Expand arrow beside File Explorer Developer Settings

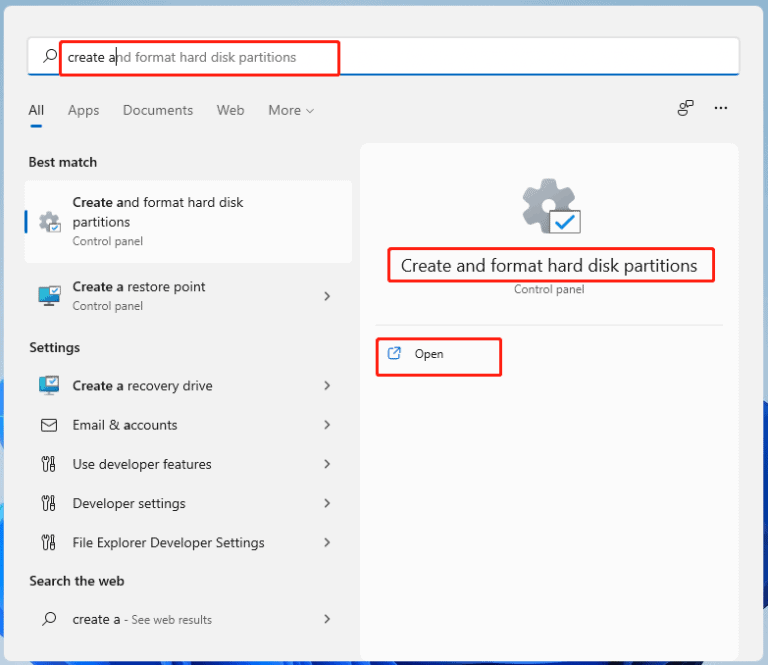click(327, 542)
